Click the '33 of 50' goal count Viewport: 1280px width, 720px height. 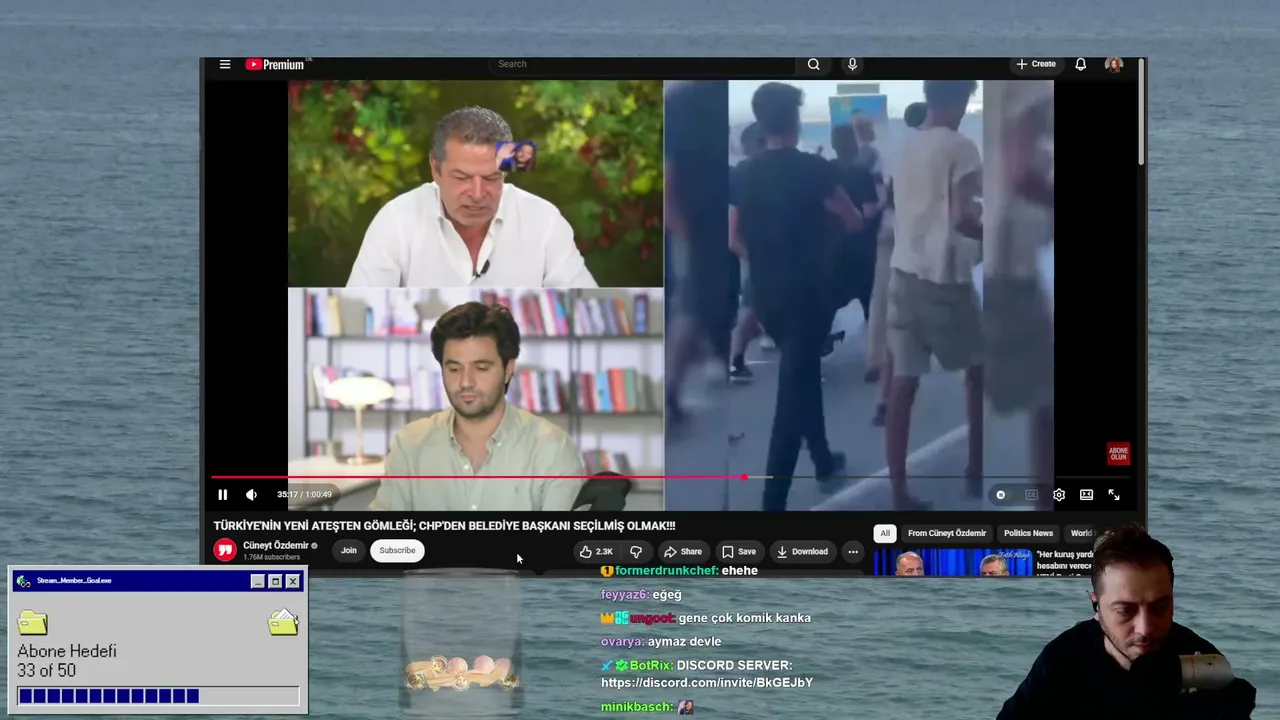coord(46,671)
